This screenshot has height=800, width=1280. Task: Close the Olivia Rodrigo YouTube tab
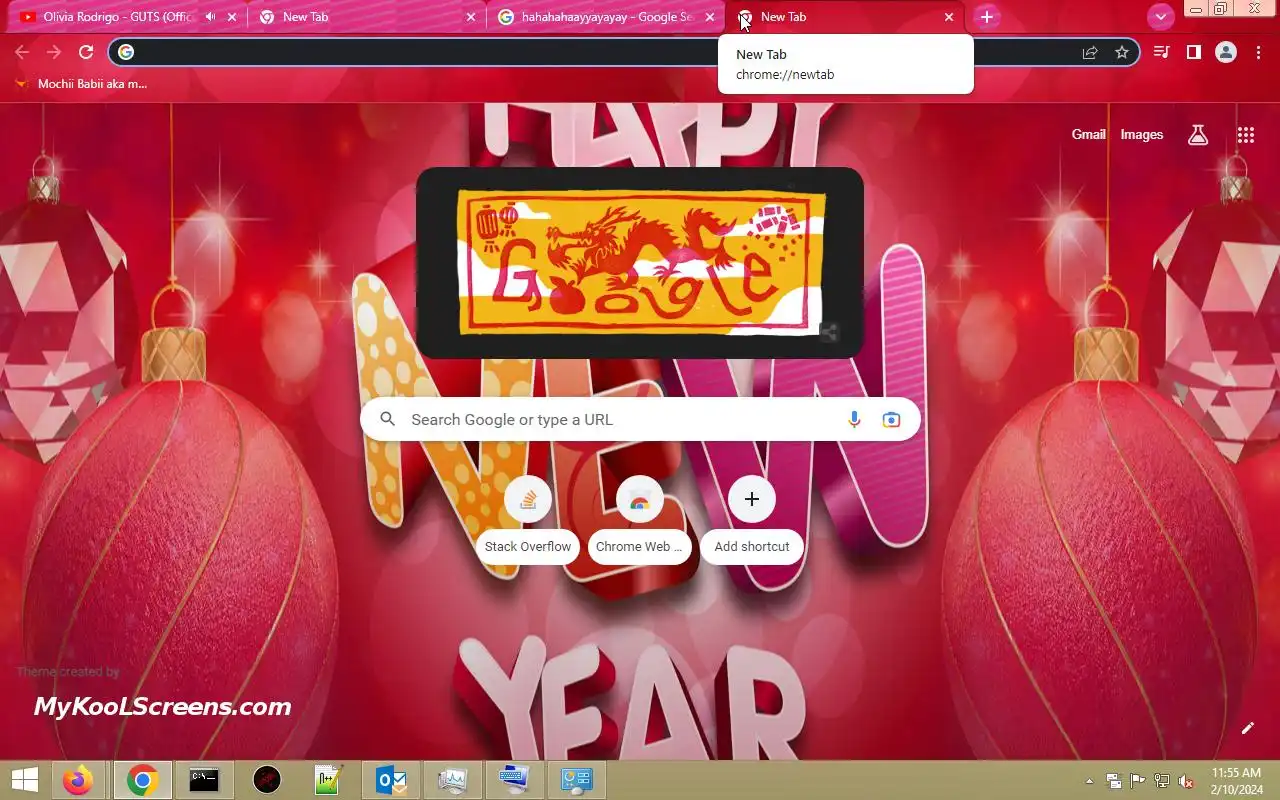tap(232, 17)
